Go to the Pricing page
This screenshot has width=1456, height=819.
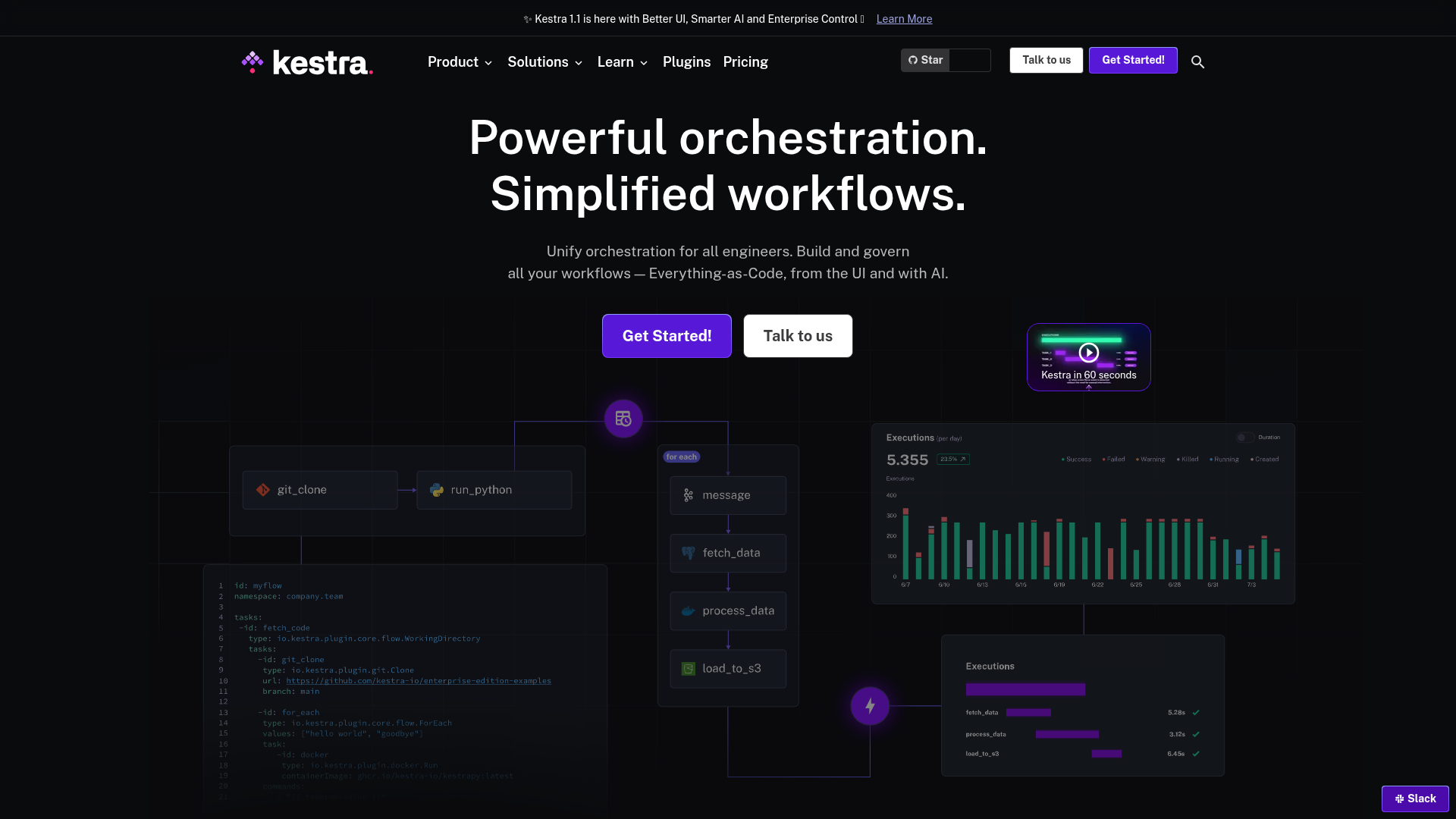[745, 62]
